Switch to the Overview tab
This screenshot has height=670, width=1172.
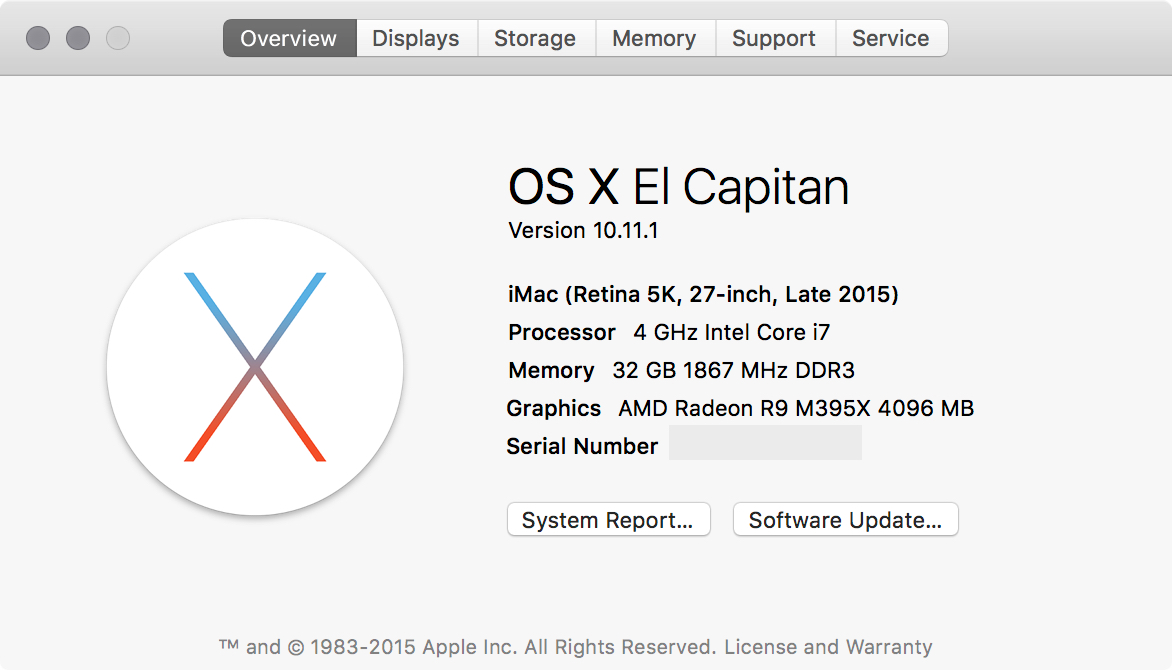(289, 38)
